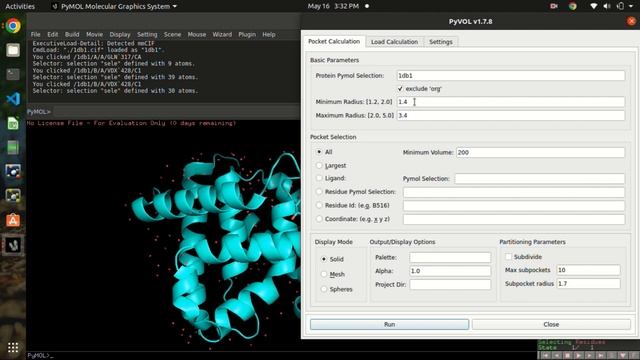Screen dimensions: 640x360
Task: Click the Protein Pymol Selection field
Action: point(511,76)
